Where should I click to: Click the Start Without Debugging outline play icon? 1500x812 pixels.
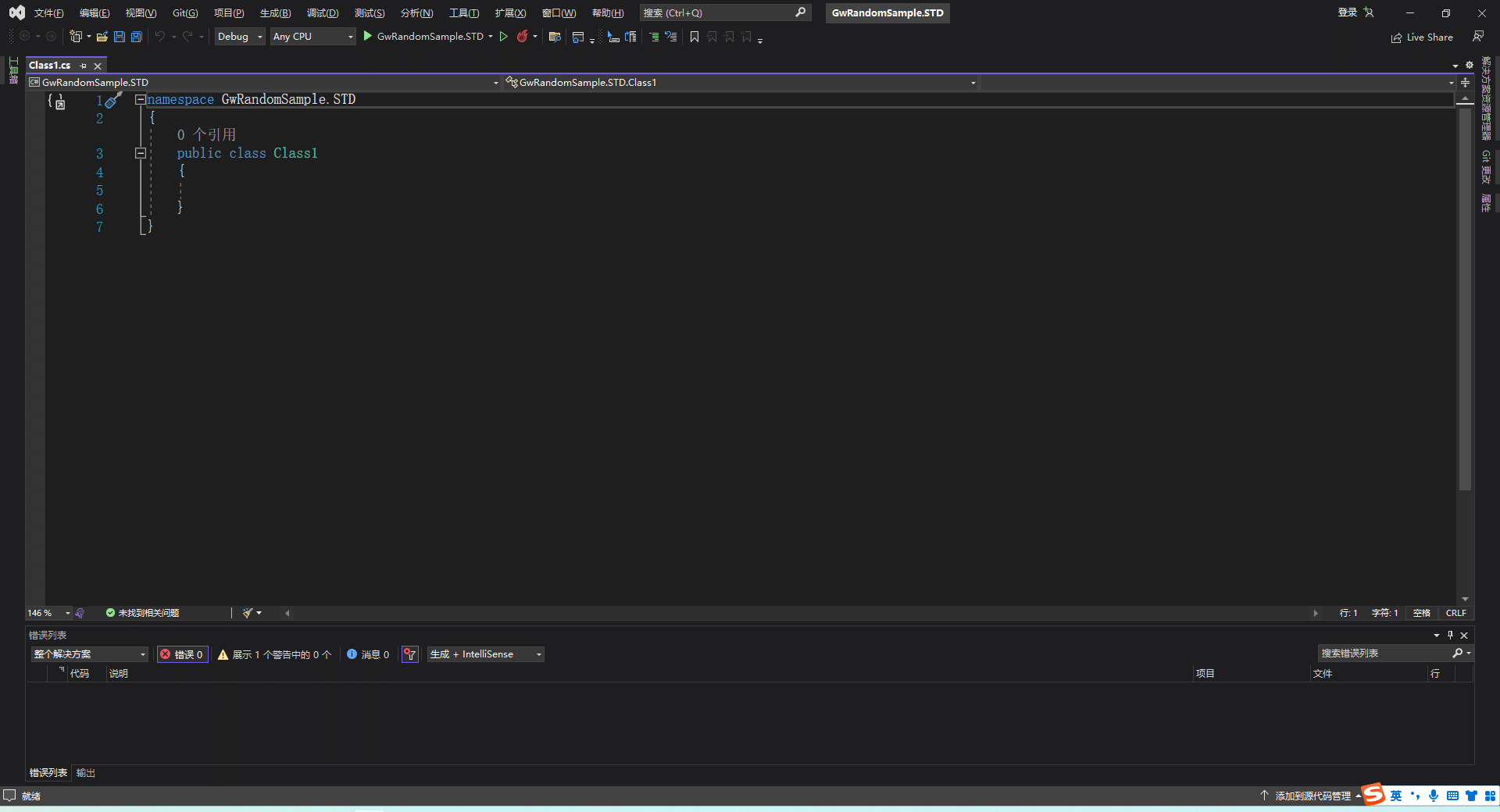point(504,37)
